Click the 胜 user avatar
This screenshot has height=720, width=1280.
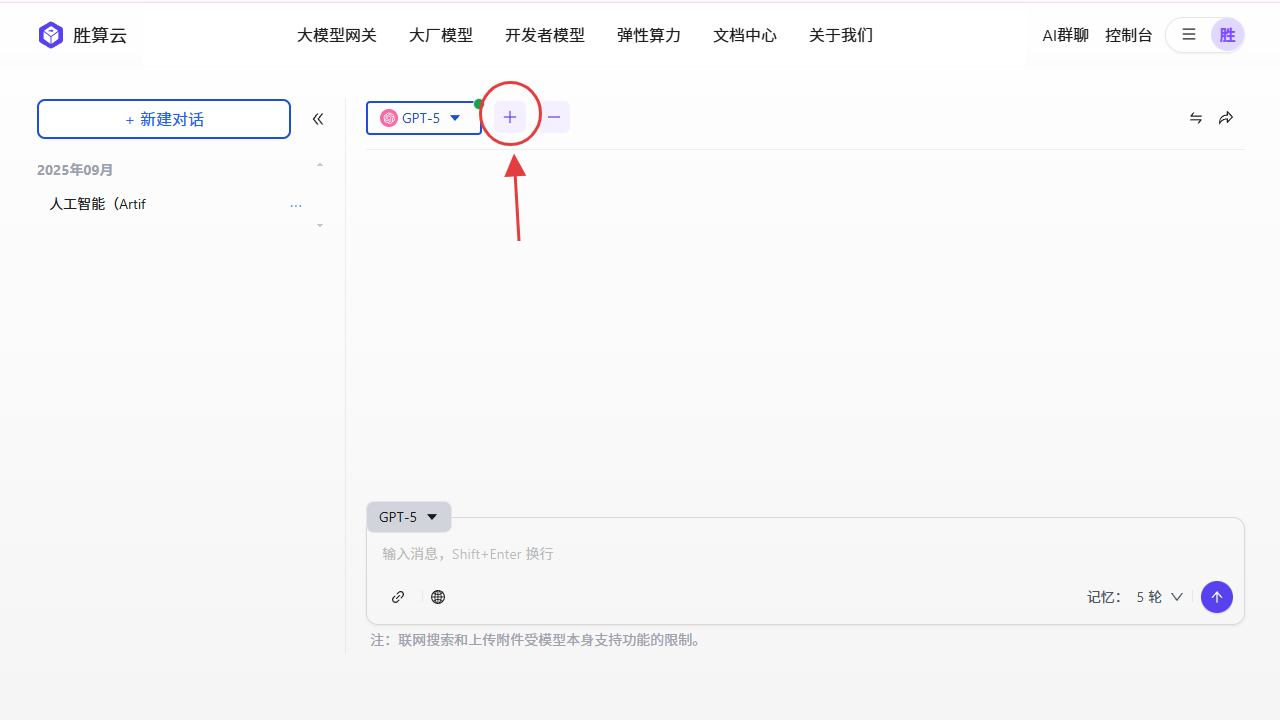pyautogui.click(x=1227, y=35)
